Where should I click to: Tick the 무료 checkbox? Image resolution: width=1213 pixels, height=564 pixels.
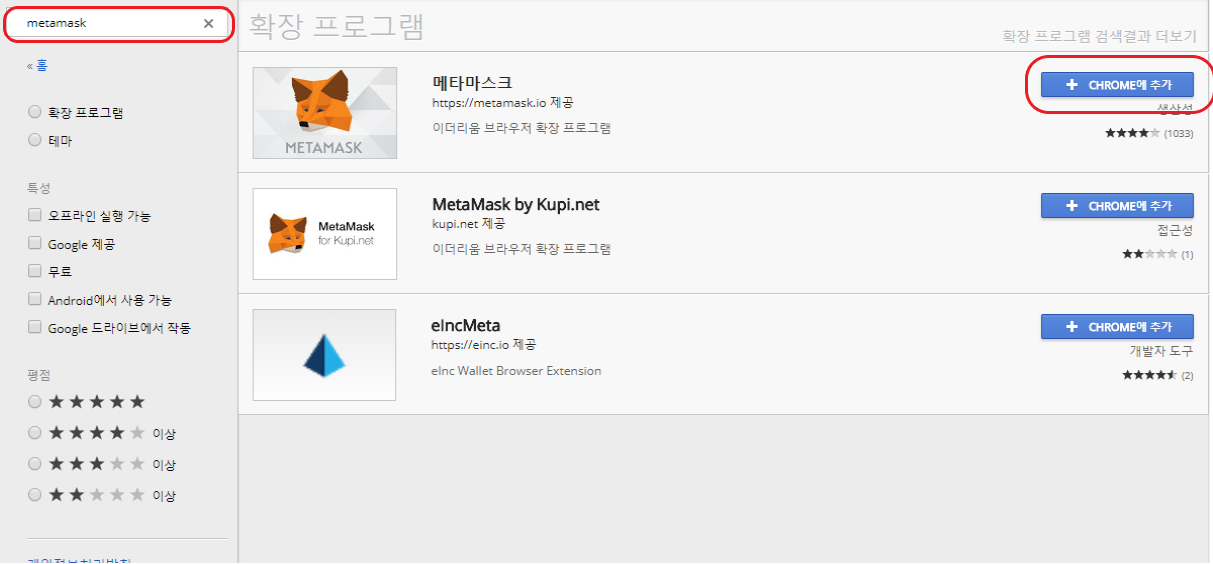click(35, 271)
